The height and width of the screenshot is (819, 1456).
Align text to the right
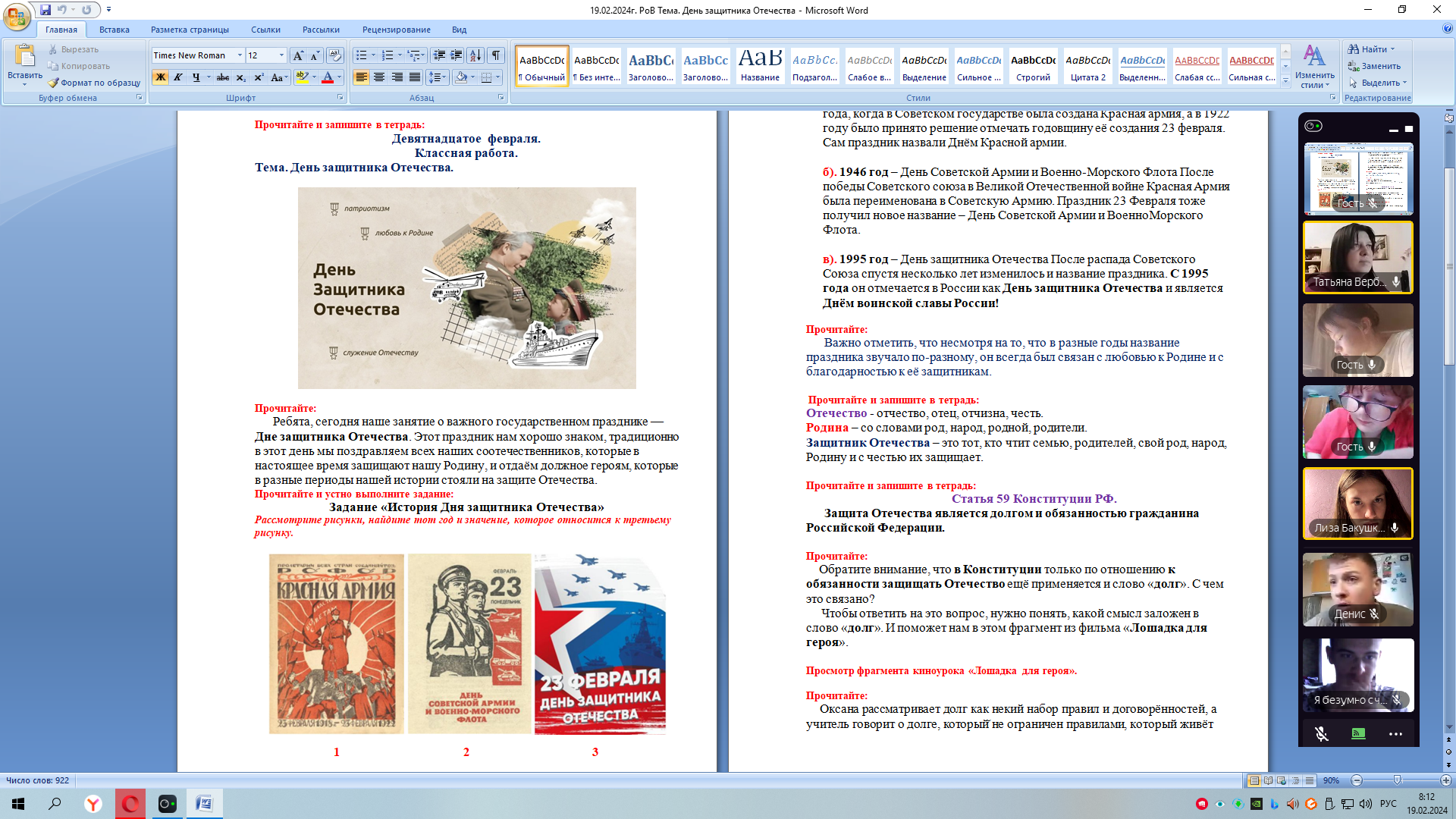(x=397, y=77)
